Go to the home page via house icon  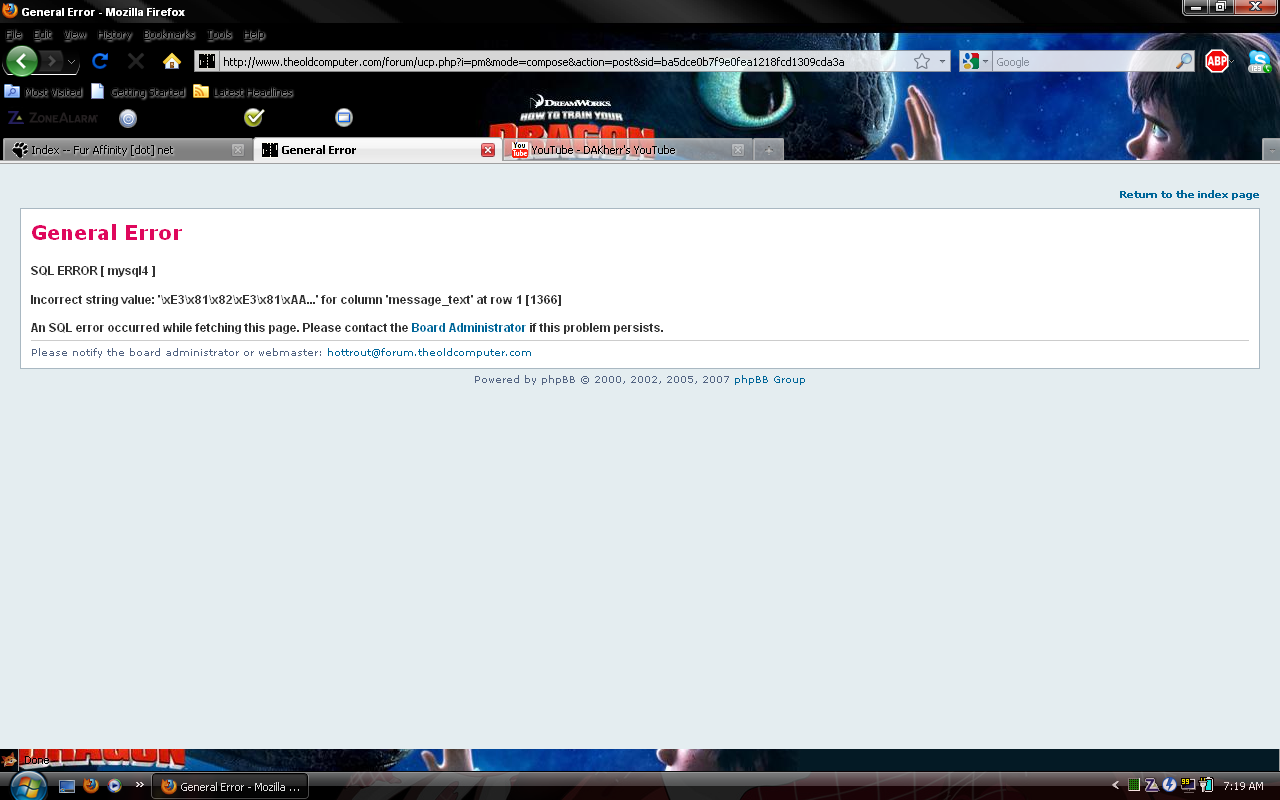click(171, 61)
